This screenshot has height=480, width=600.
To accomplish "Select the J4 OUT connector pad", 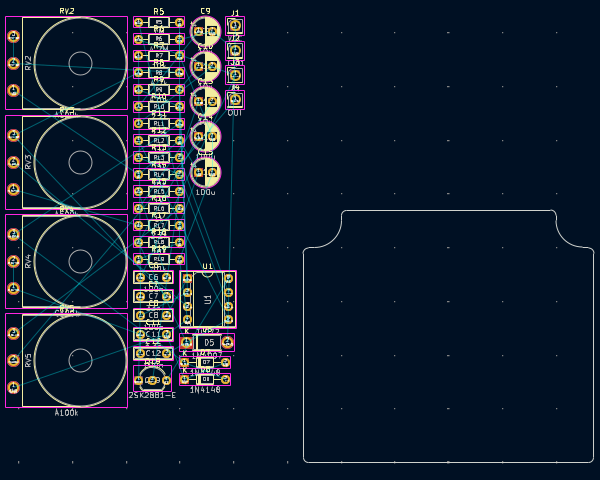I will point(235,100).
